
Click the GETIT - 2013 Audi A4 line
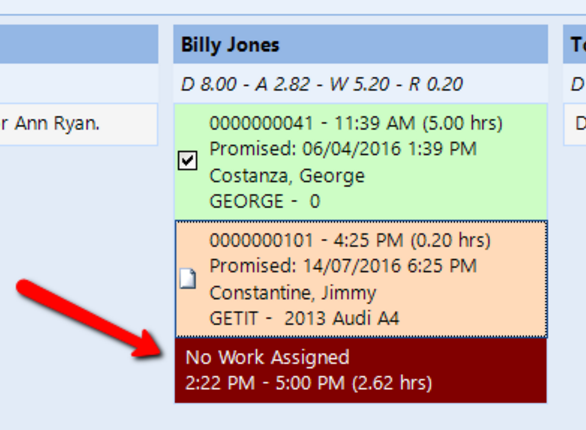[304, 318]
